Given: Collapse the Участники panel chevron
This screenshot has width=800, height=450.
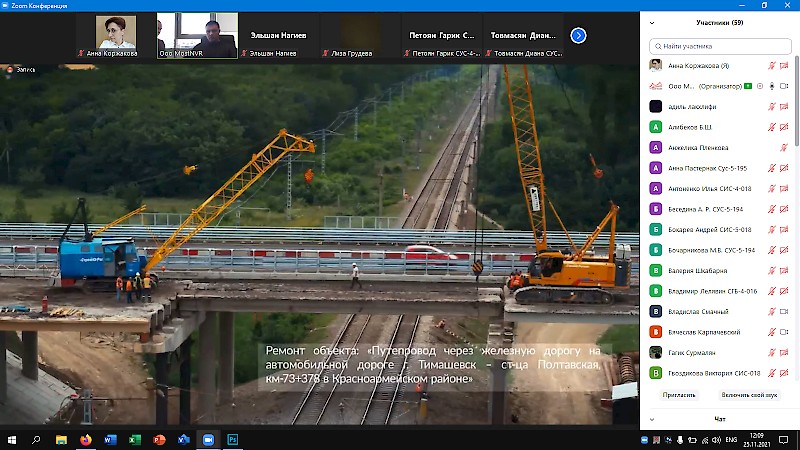Looking at the screenshot, I should [652, 22].
